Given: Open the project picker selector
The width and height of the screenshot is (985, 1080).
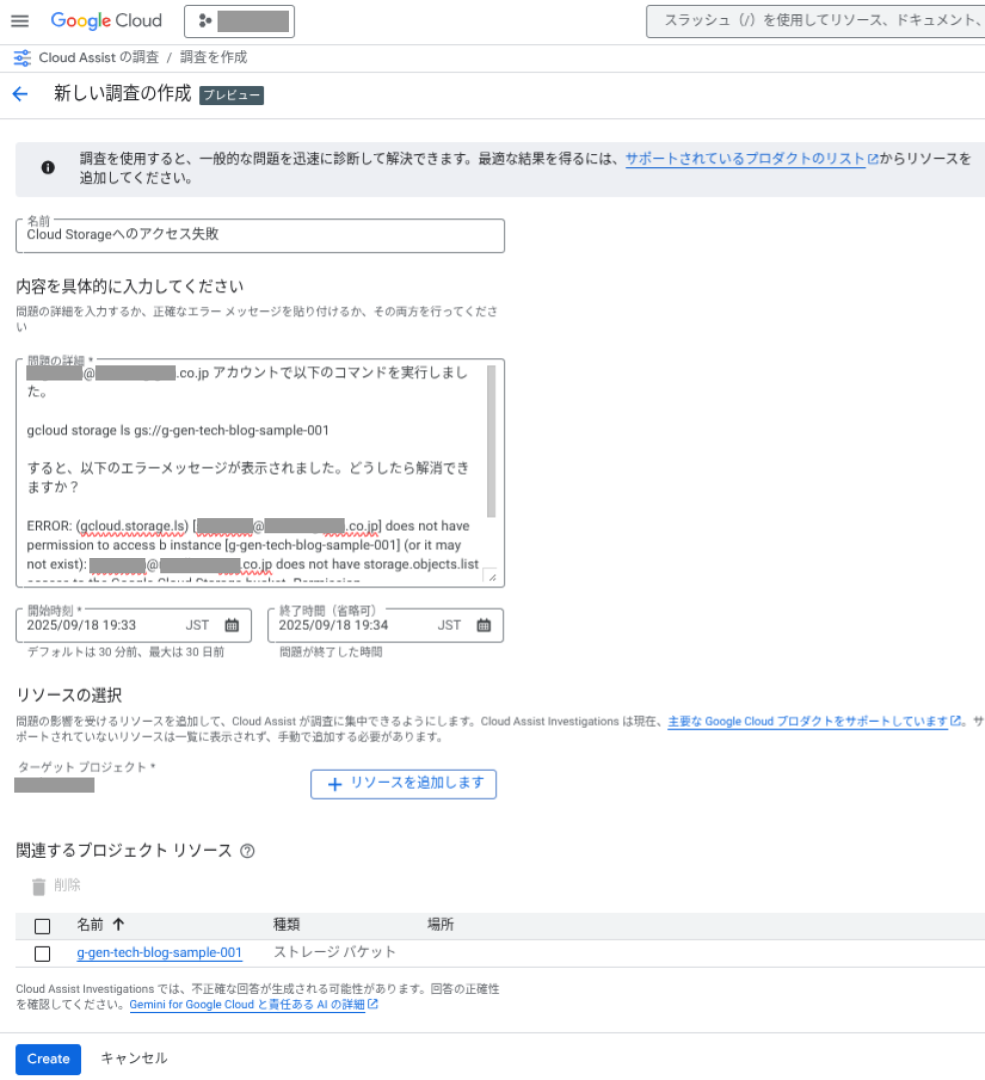Looking at the screenshot, I should tap(239, 21).
